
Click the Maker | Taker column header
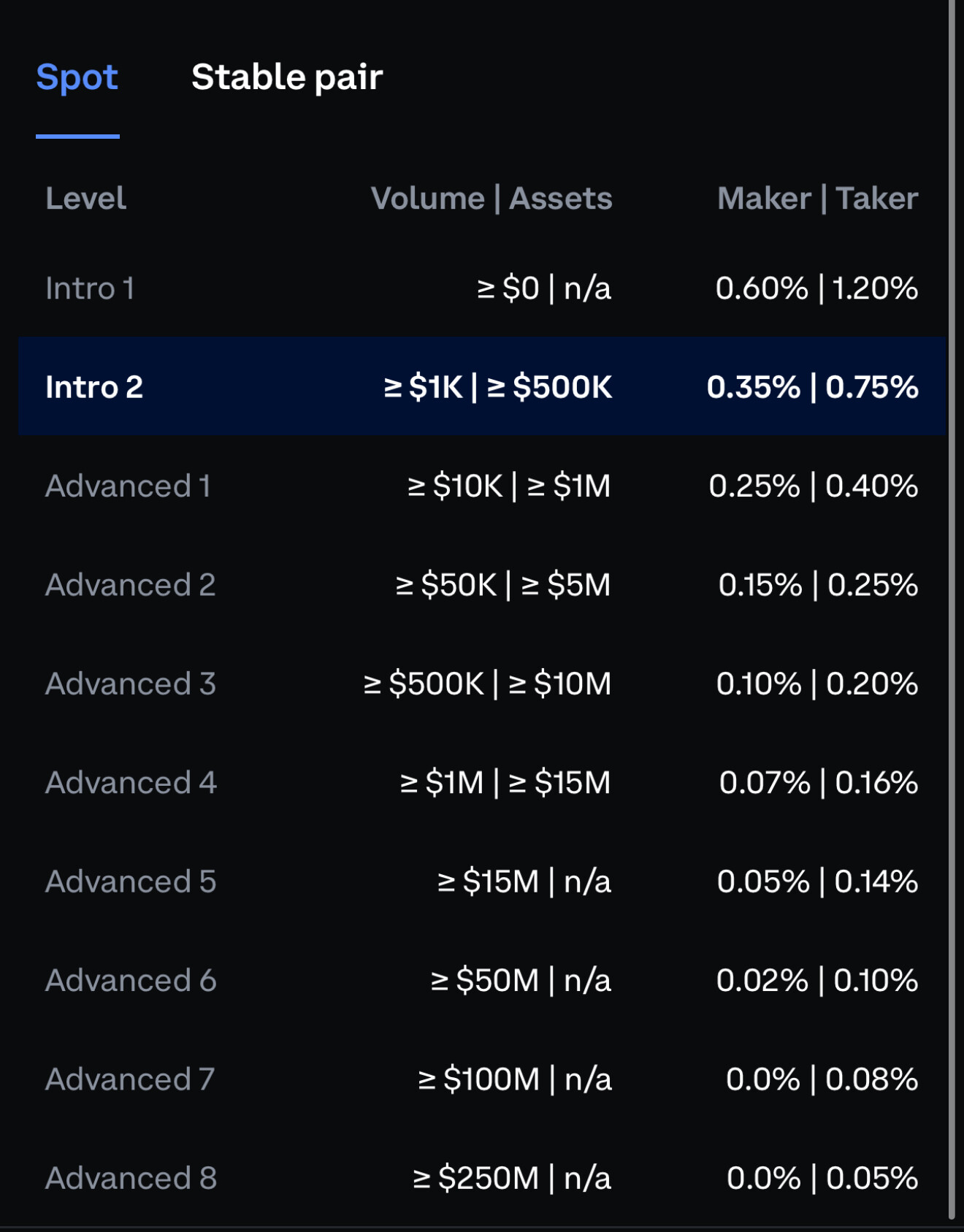coord(817,199)
